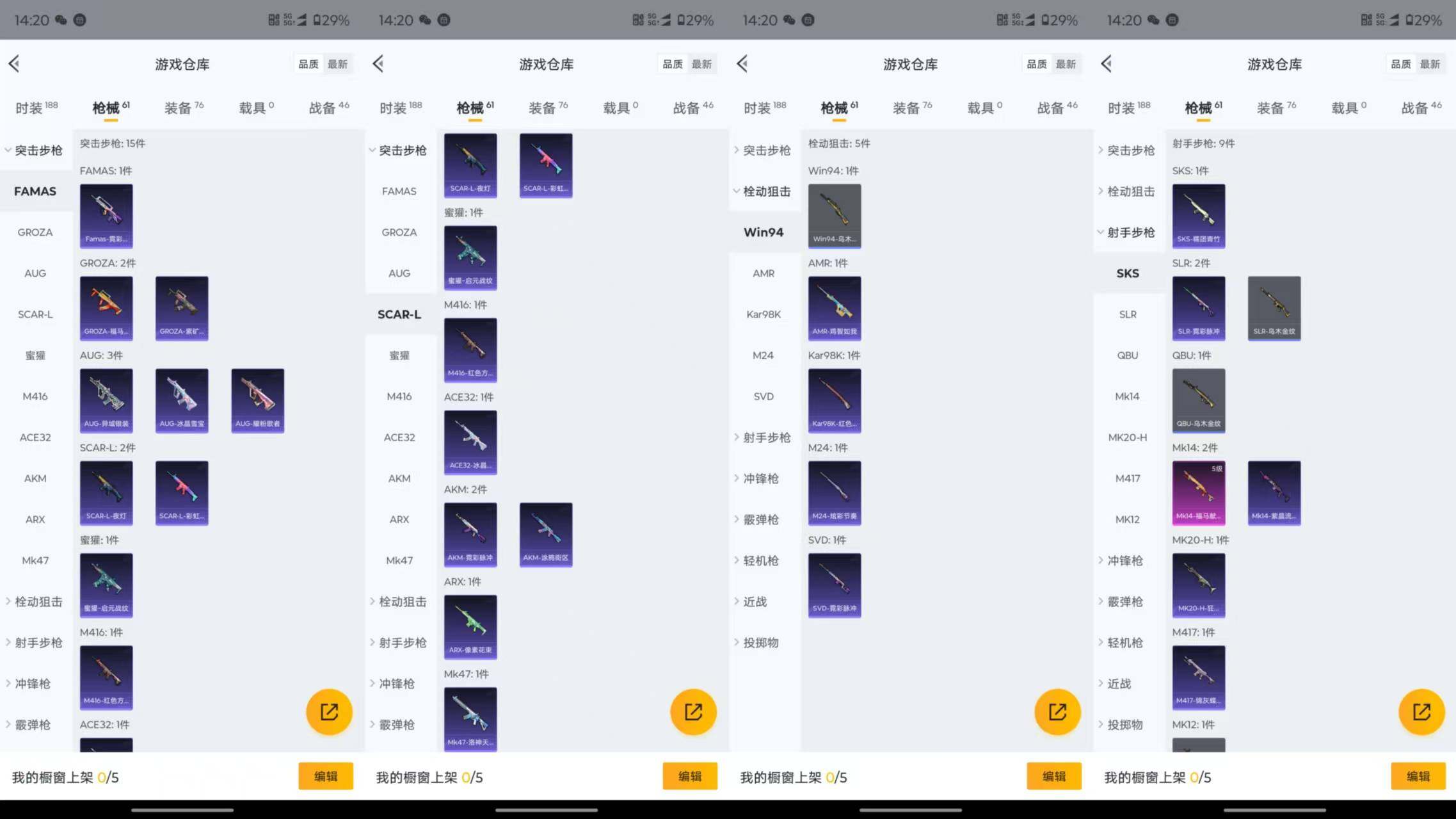The width and height of the screenshot is (1456, 819).
Task: Select the QBU-乌木金纹 skin card
Action: (1199, 400)
